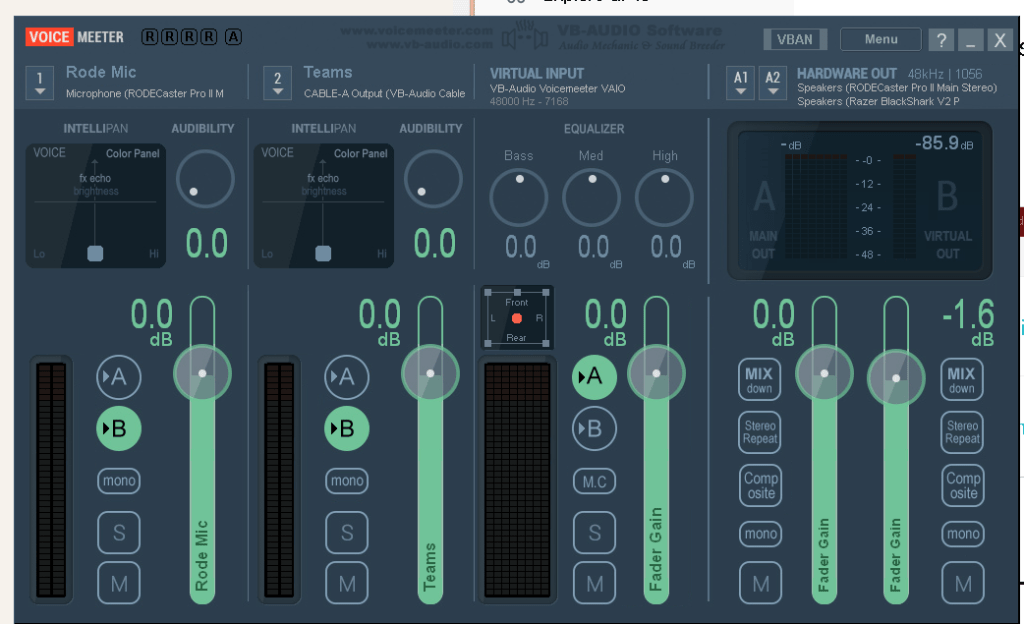Toggle mono on Teams strip
1024x624 pixels.
pyautogui.click(x=347, y=481)
